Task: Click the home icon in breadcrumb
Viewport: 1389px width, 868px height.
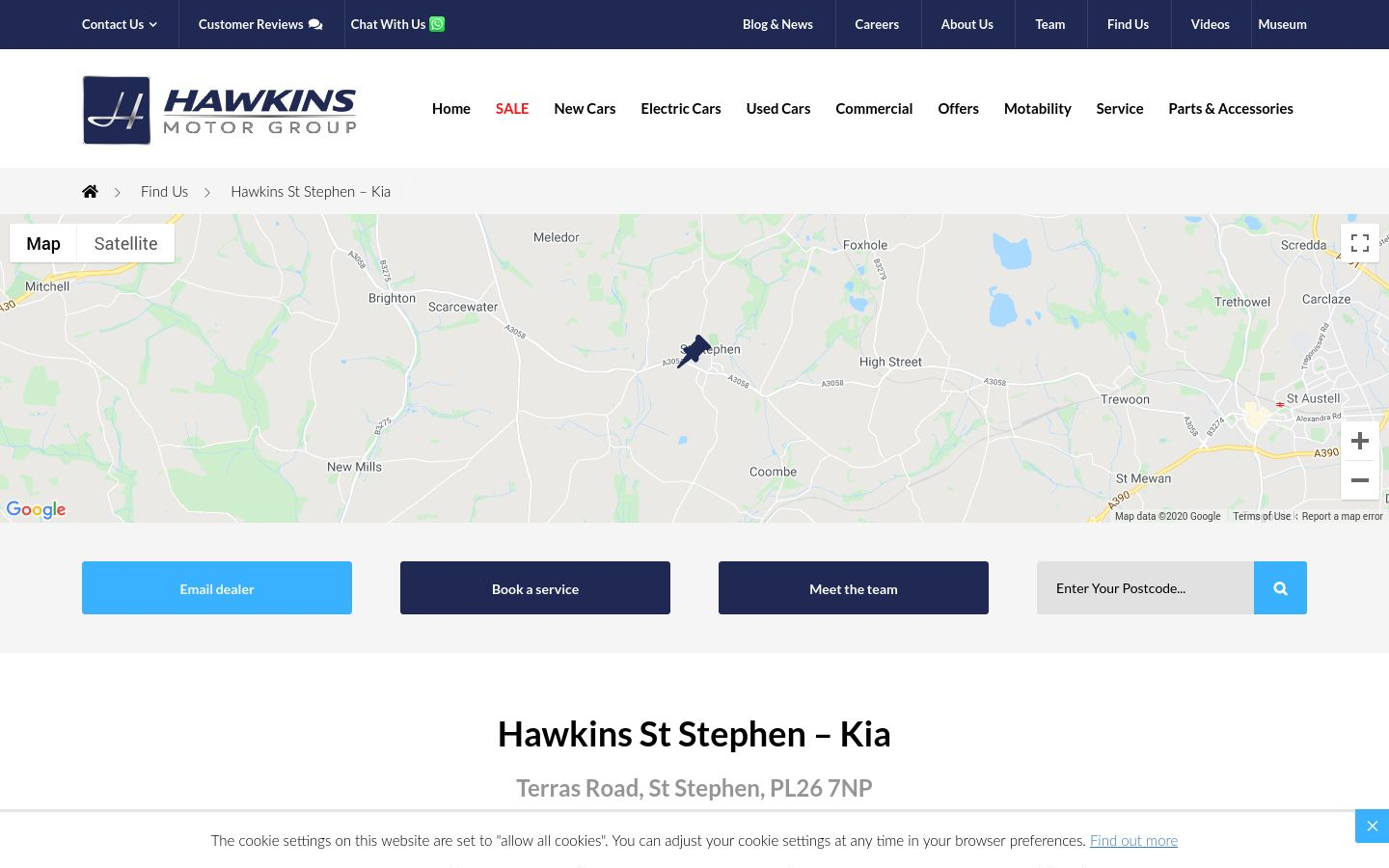Action: pyautogui.click(x=90, y=191)
